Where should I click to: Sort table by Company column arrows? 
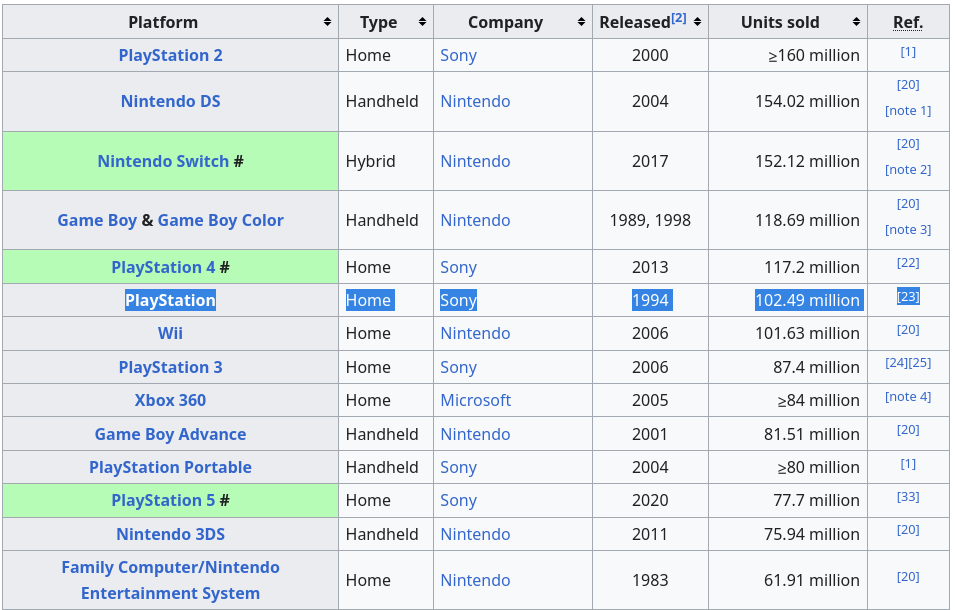click(581, 22)
